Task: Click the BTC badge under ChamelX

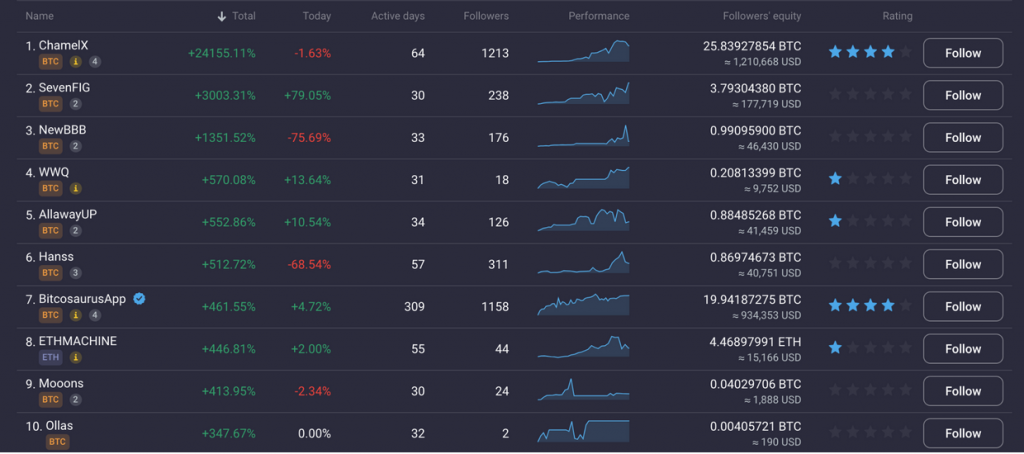Action: (x=50, y=62)
